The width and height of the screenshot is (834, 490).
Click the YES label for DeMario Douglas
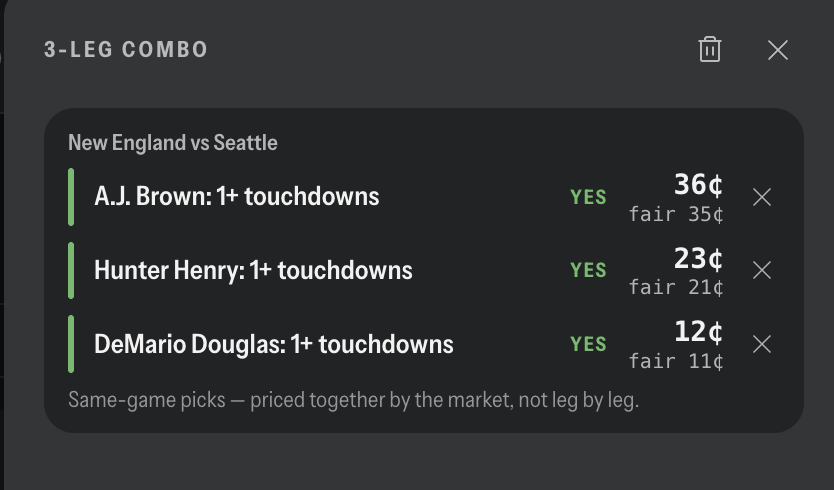coord(588,344)
